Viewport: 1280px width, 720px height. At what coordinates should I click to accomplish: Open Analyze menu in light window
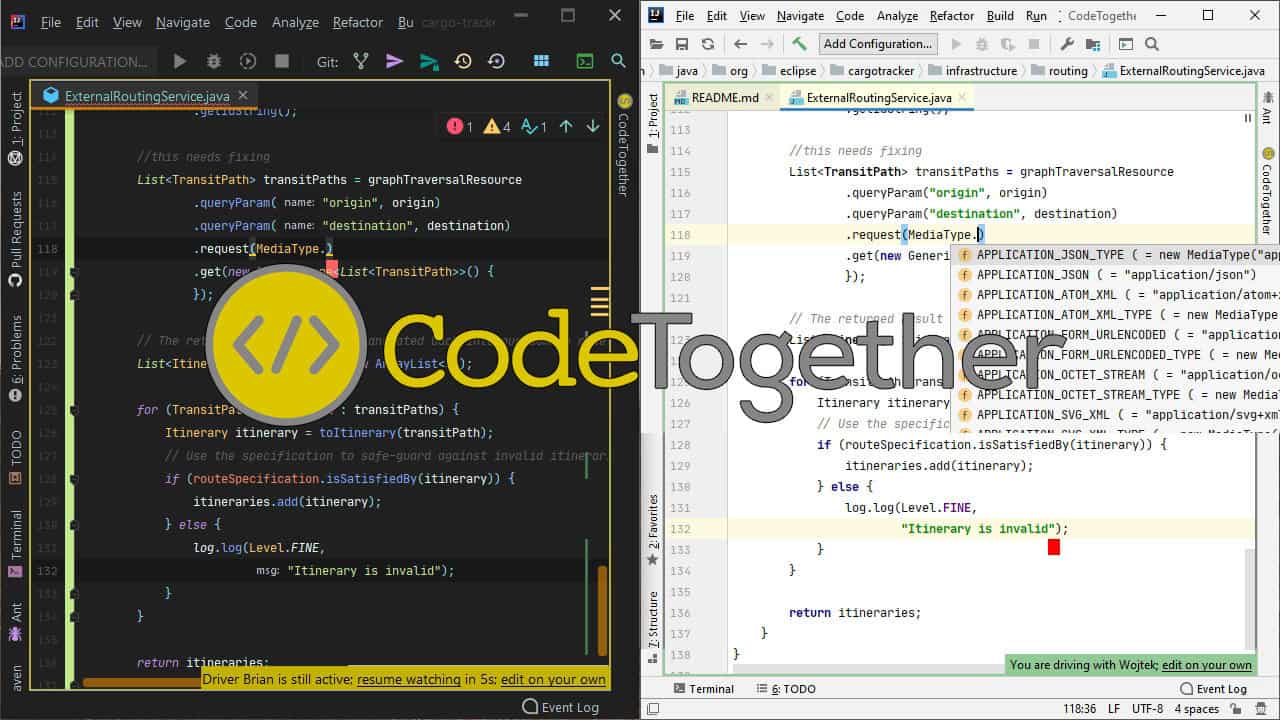pos(897,16)
